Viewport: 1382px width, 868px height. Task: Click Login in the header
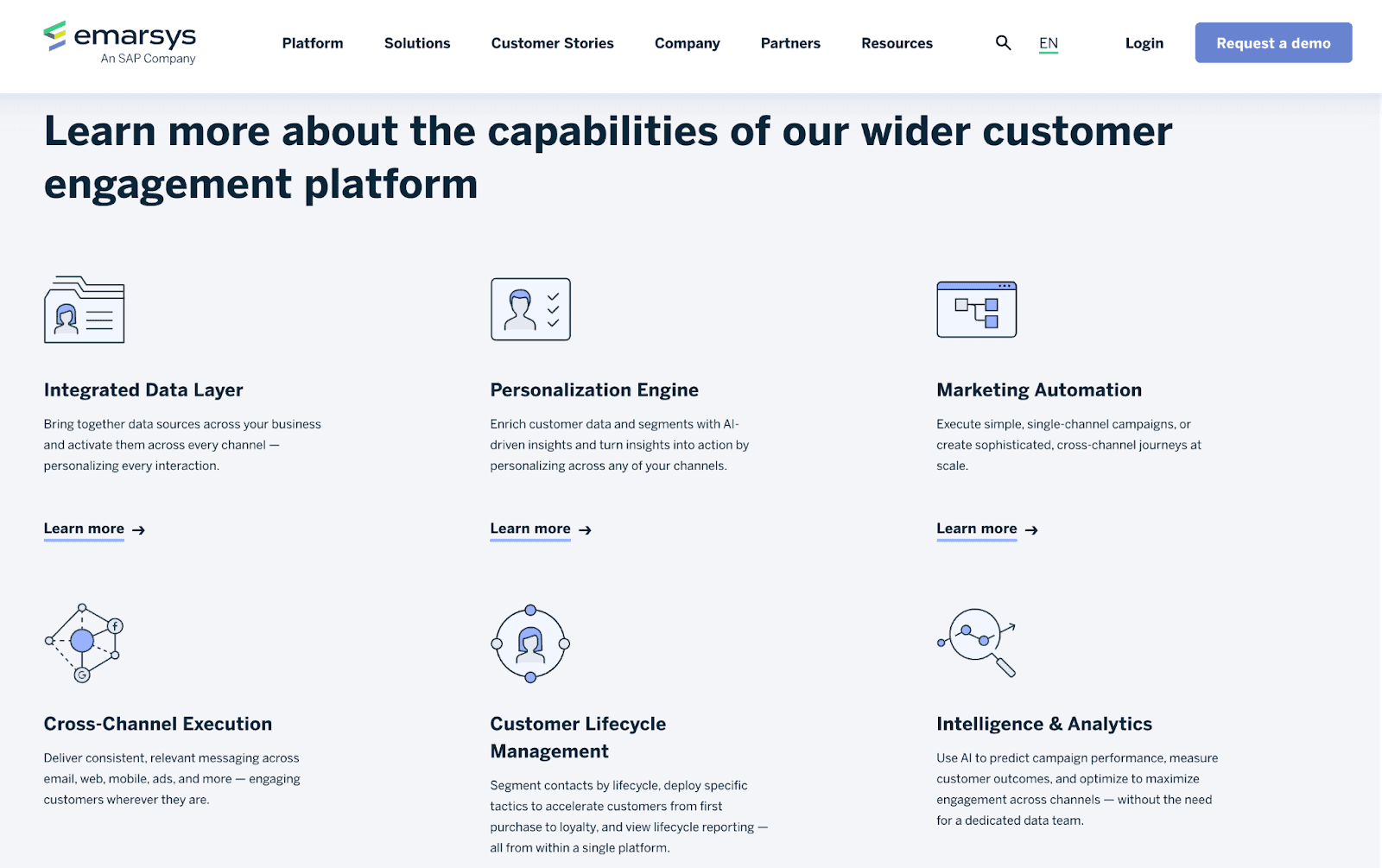tap(1144, 42)
